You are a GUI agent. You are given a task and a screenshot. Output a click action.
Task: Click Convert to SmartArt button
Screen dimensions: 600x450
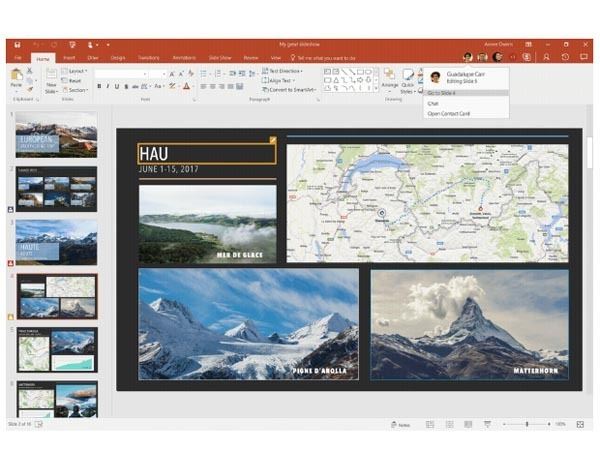coord(289,90)
